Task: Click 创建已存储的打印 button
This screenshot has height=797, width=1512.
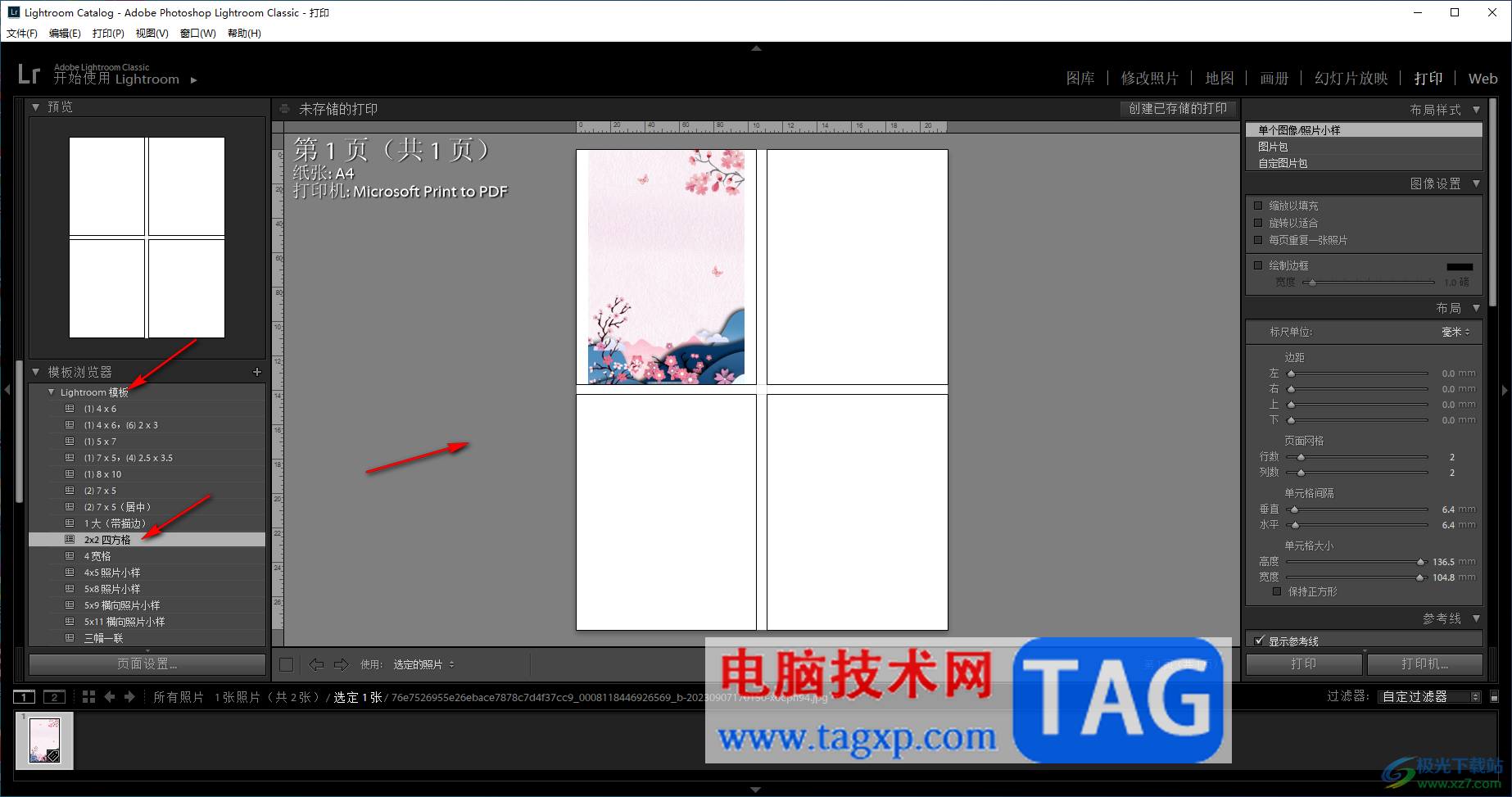Action: [1178, 109]
